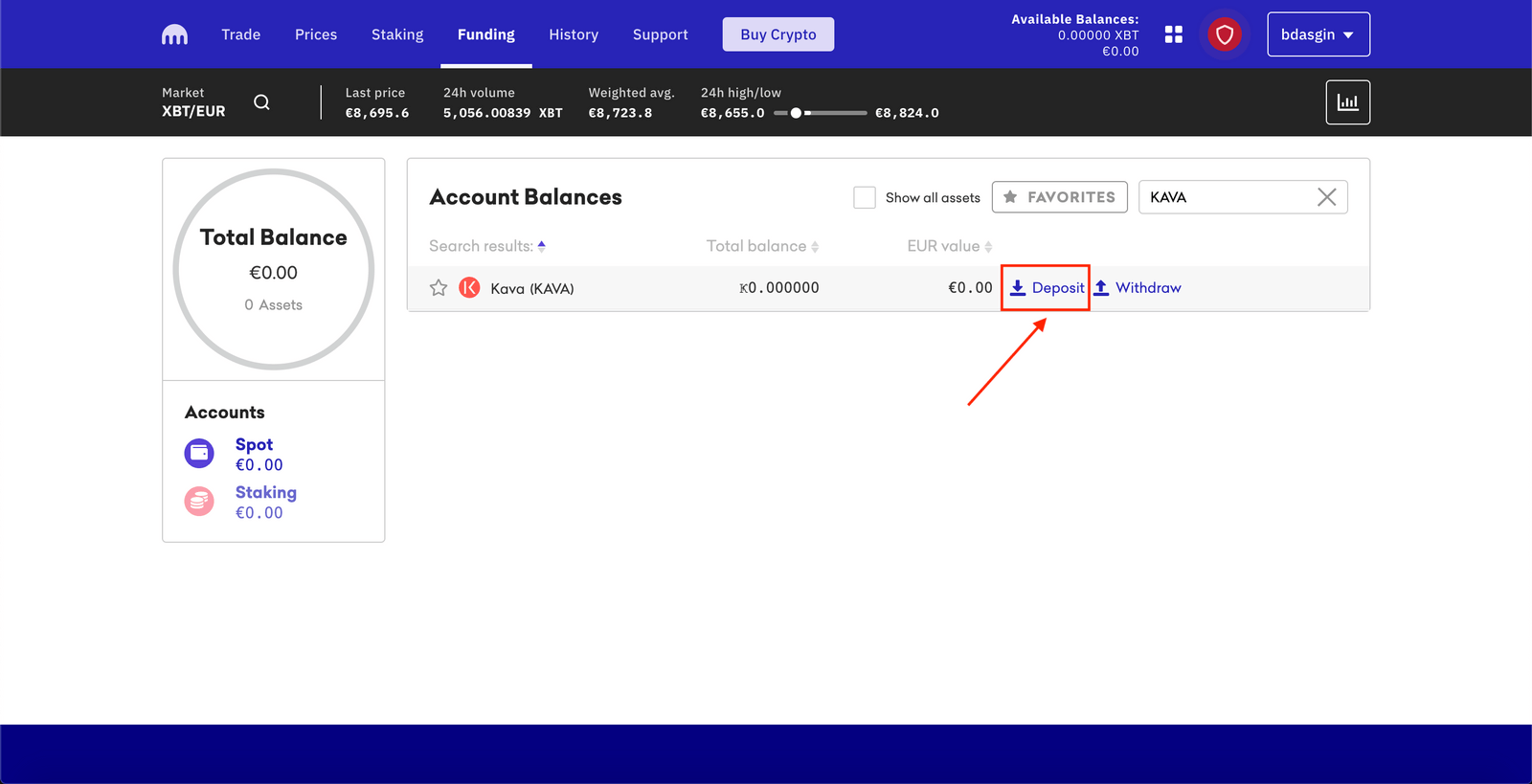Viewport: 1532px width, 784px height.
Task: Open the Staking account
Action: [x=266, y=492]
